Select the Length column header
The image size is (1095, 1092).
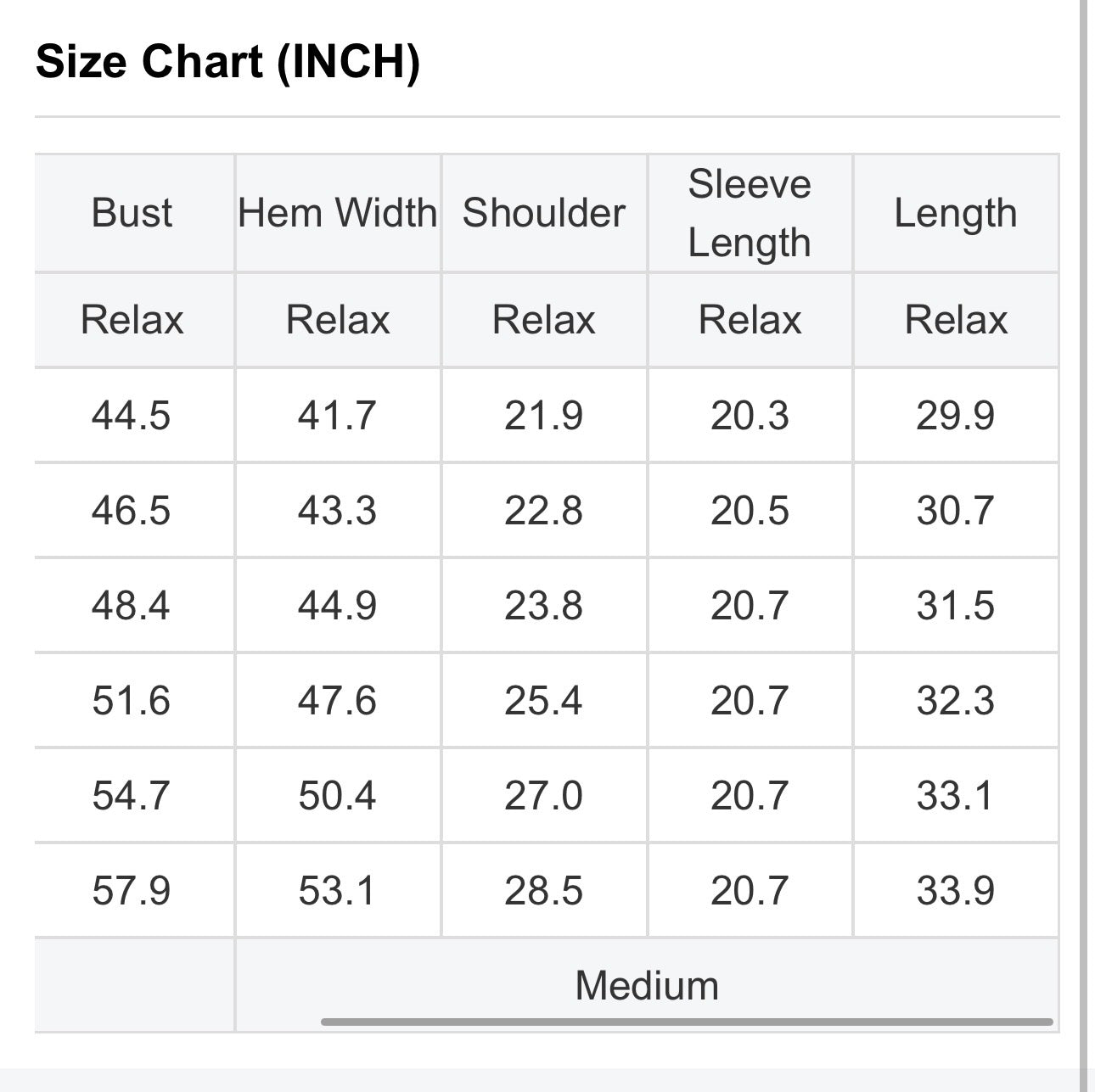pyautogui.click(x=956, y=213)
